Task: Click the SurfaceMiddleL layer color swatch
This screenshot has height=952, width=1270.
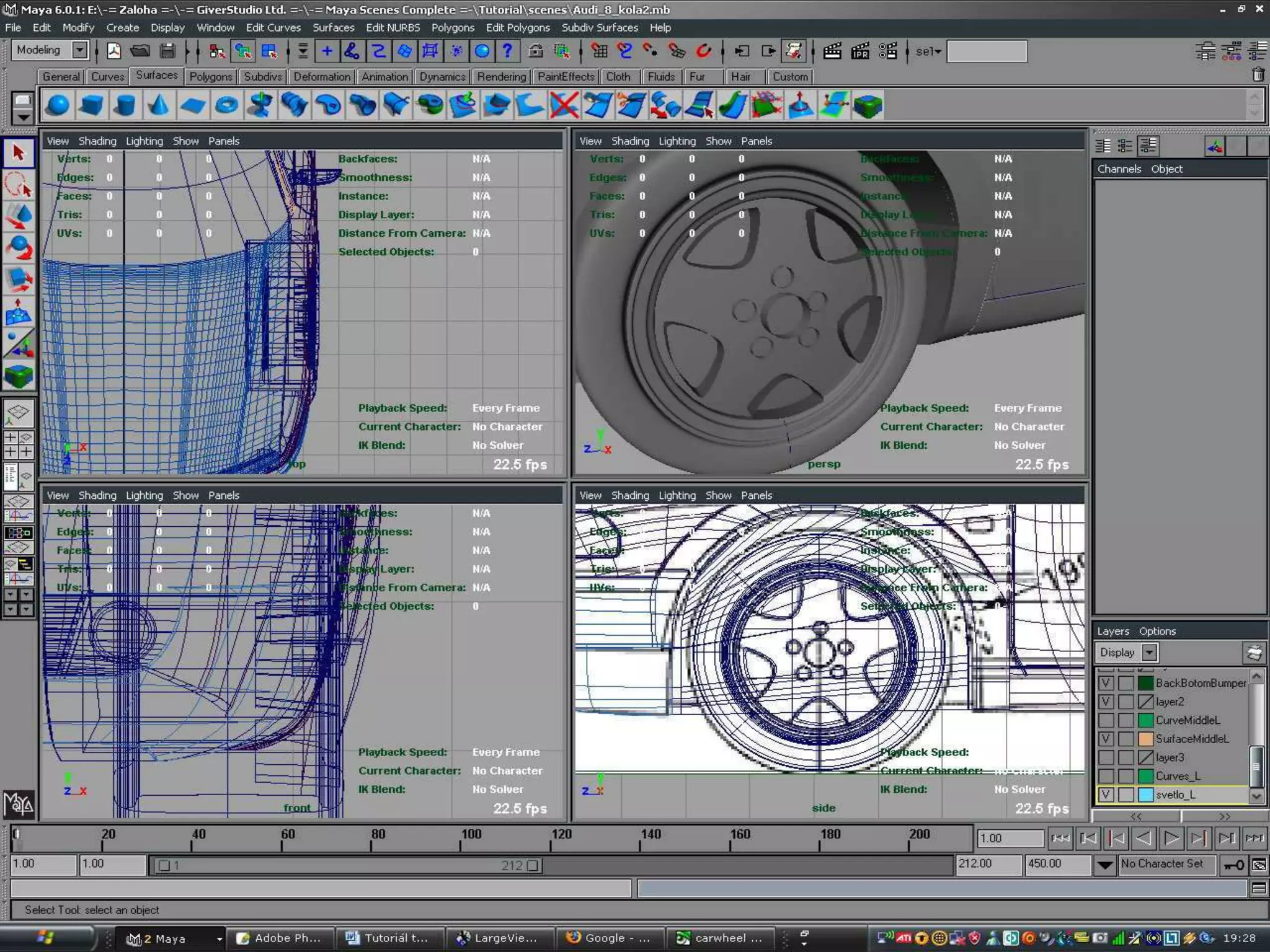Action: coord(1145,739)
